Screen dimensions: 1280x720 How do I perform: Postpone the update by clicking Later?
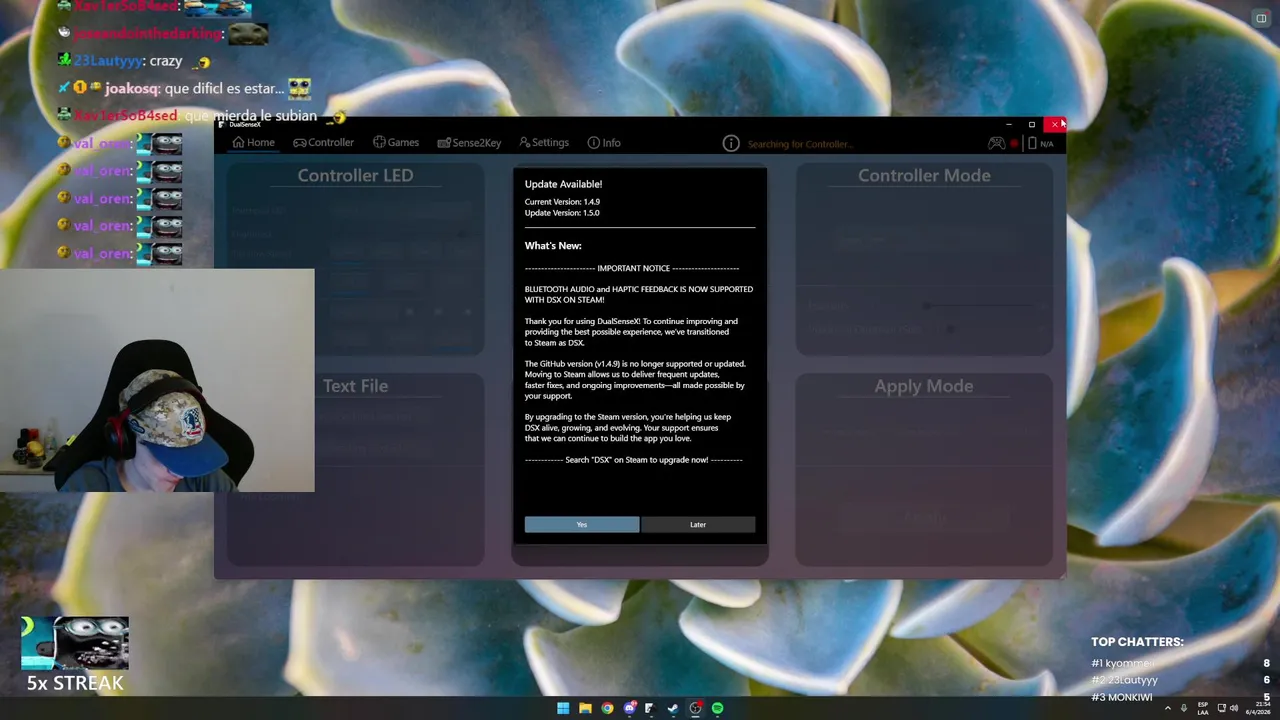pyautogui.click(x=698, y=524)
